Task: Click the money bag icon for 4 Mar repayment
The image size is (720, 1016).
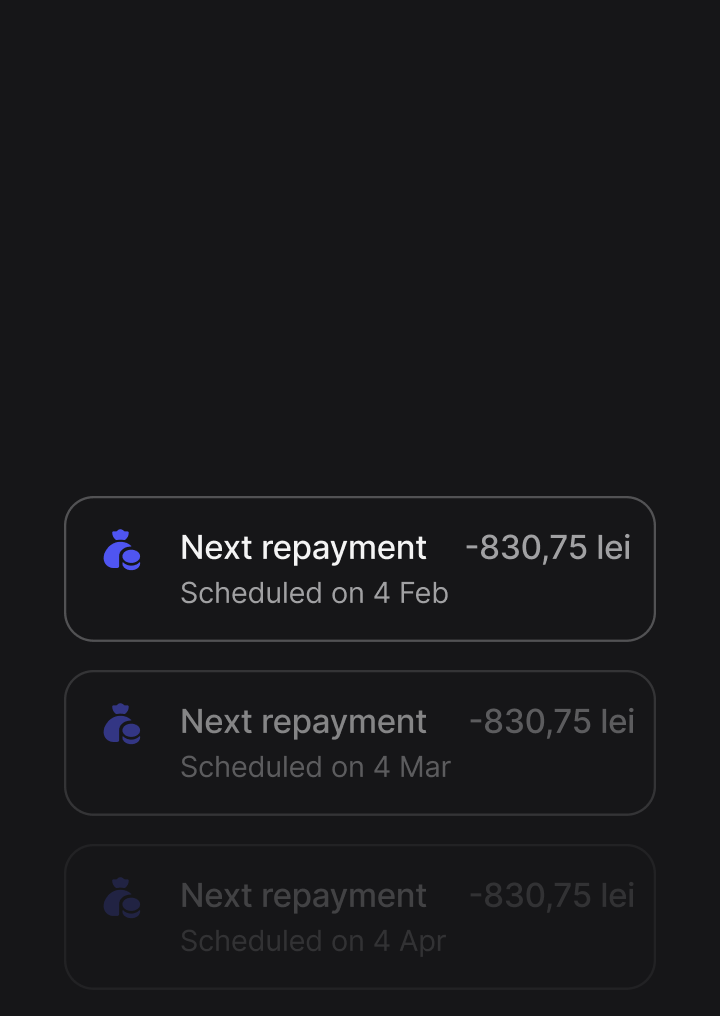Action: tap(122, 724)
